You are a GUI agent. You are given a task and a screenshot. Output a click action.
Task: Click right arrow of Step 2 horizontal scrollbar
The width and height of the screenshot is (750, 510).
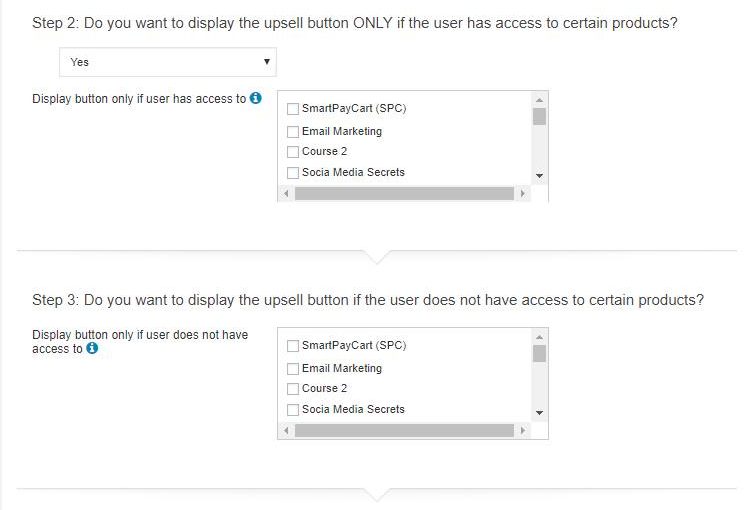[x=522, y=194]
